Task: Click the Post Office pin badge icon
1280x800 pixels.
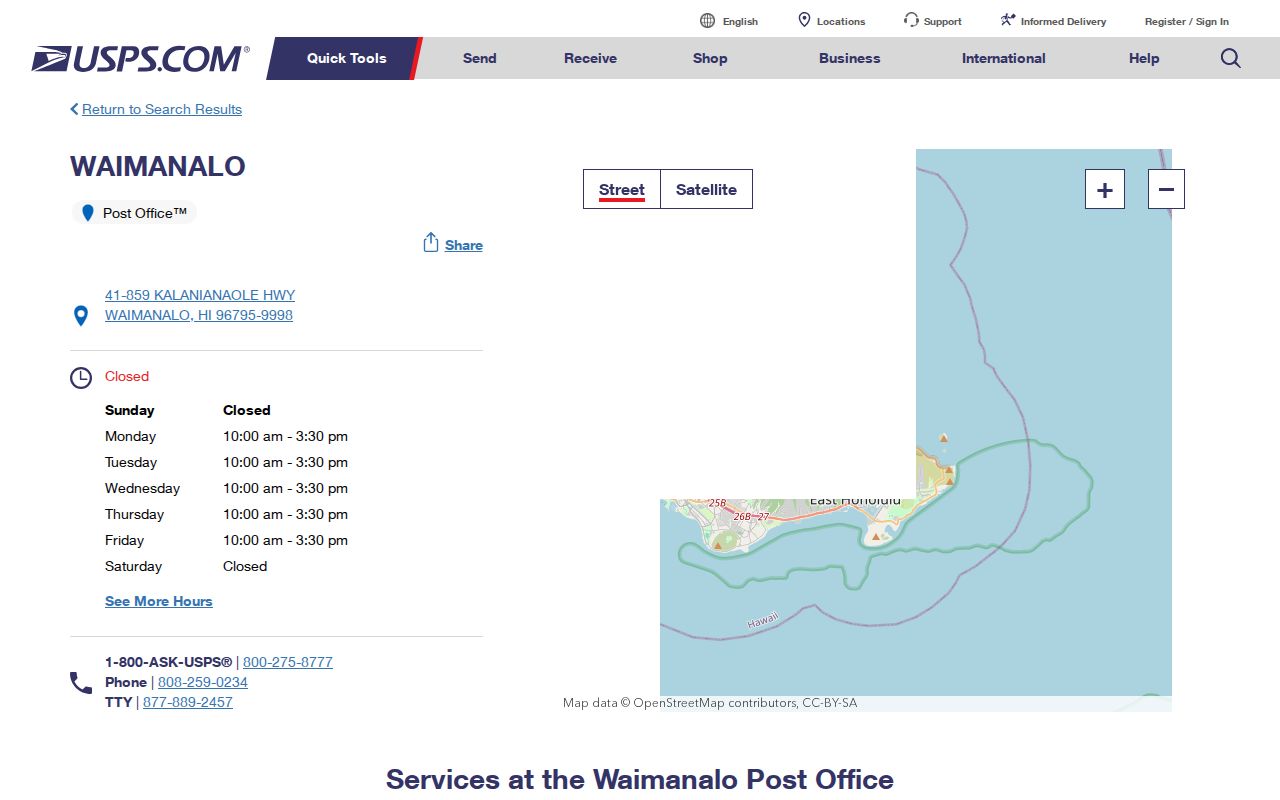Action: pos(88,213)
